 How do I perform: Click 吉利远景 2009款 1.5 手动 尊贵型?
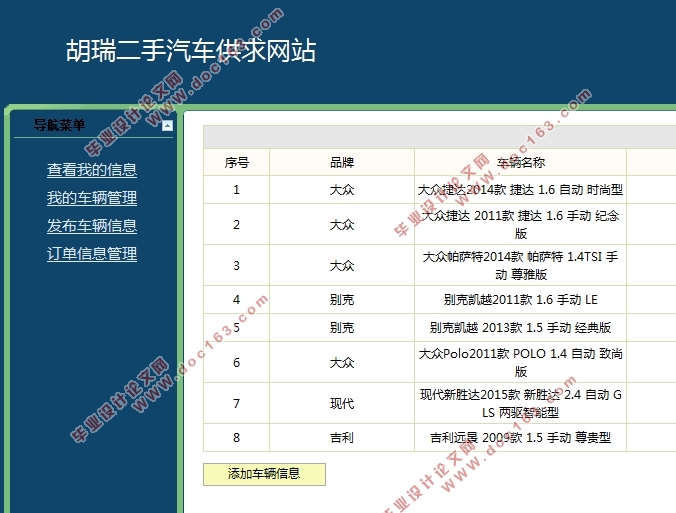[520, 438]
